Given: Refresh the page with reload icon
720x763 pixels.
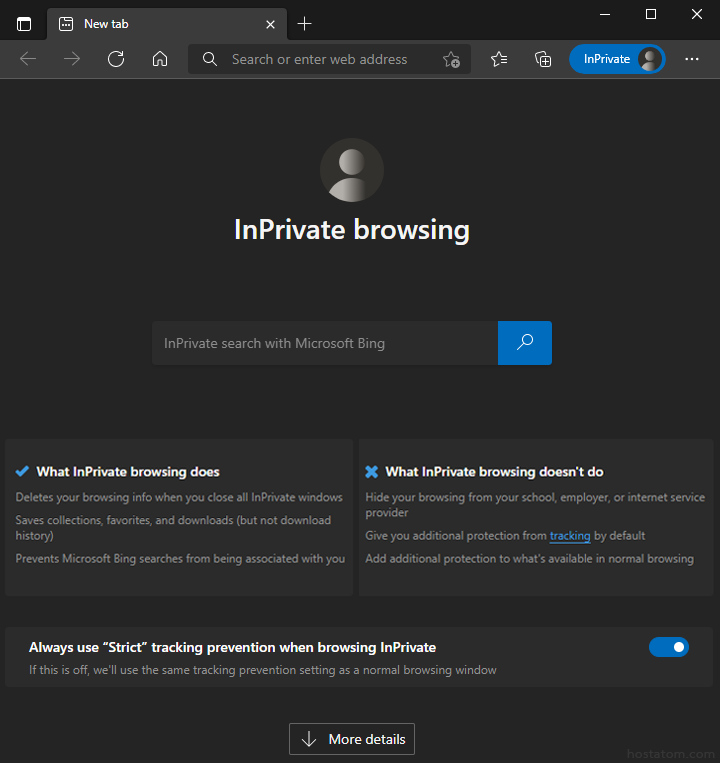Looking at the screenshot, I should tap(116, 59).
